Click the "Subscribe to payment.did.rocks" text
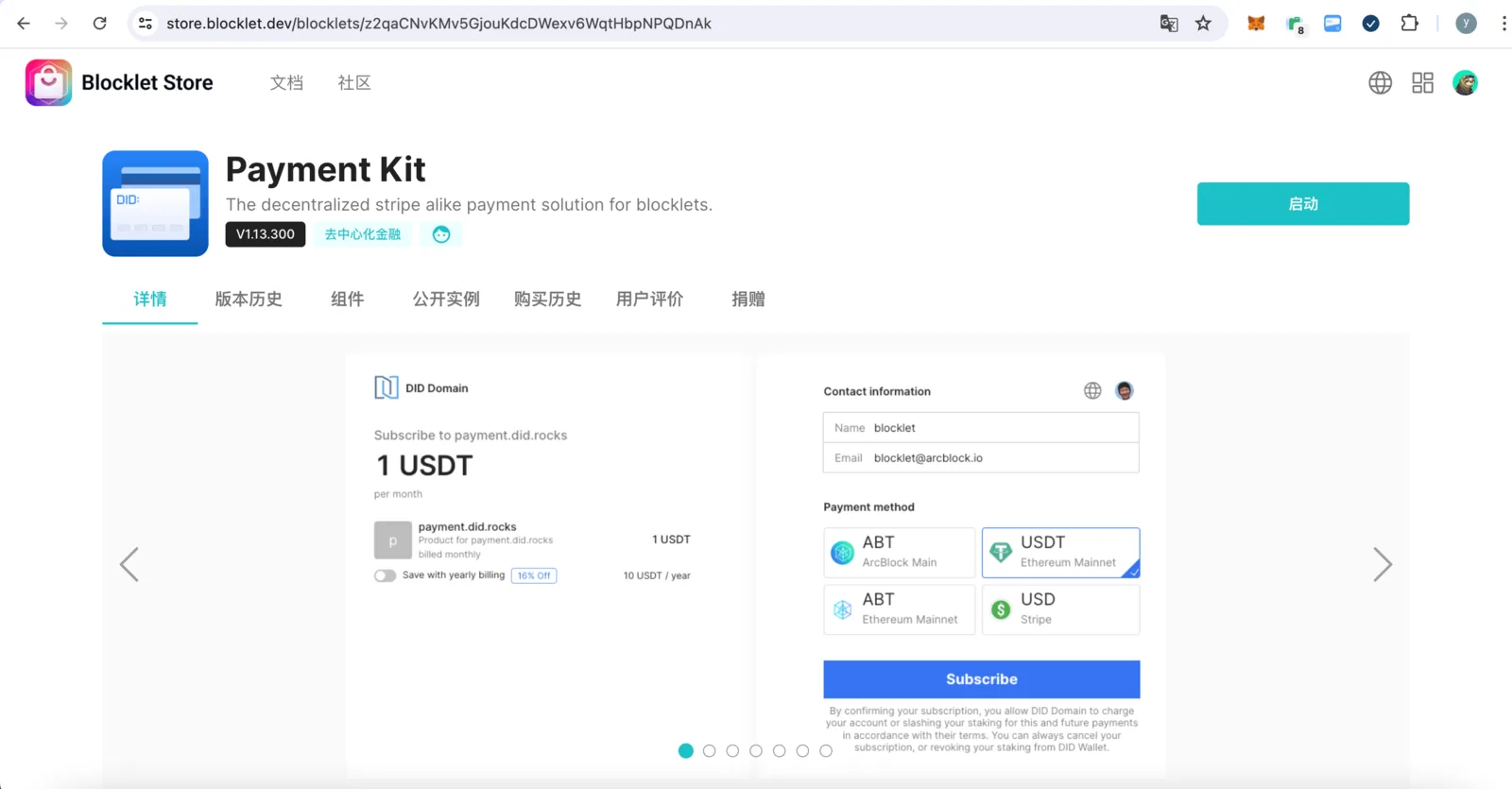 471,436
